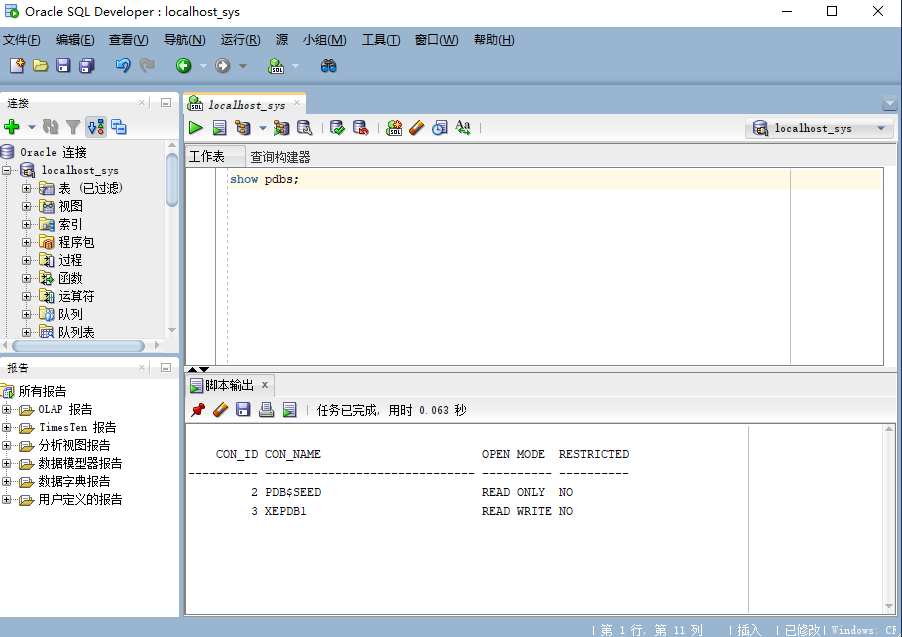Select the 用户定义的报告 folder
Screen dimensions: 902x637
click(80, 499)
